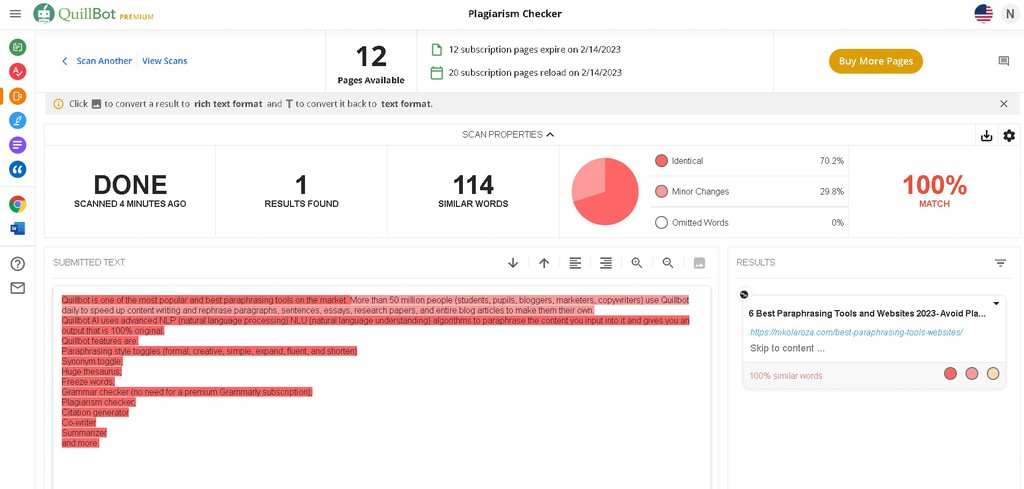This screenshot has height=489, width=1024.
Task: Click the 1 Results Found count
Action: (301, 191)
